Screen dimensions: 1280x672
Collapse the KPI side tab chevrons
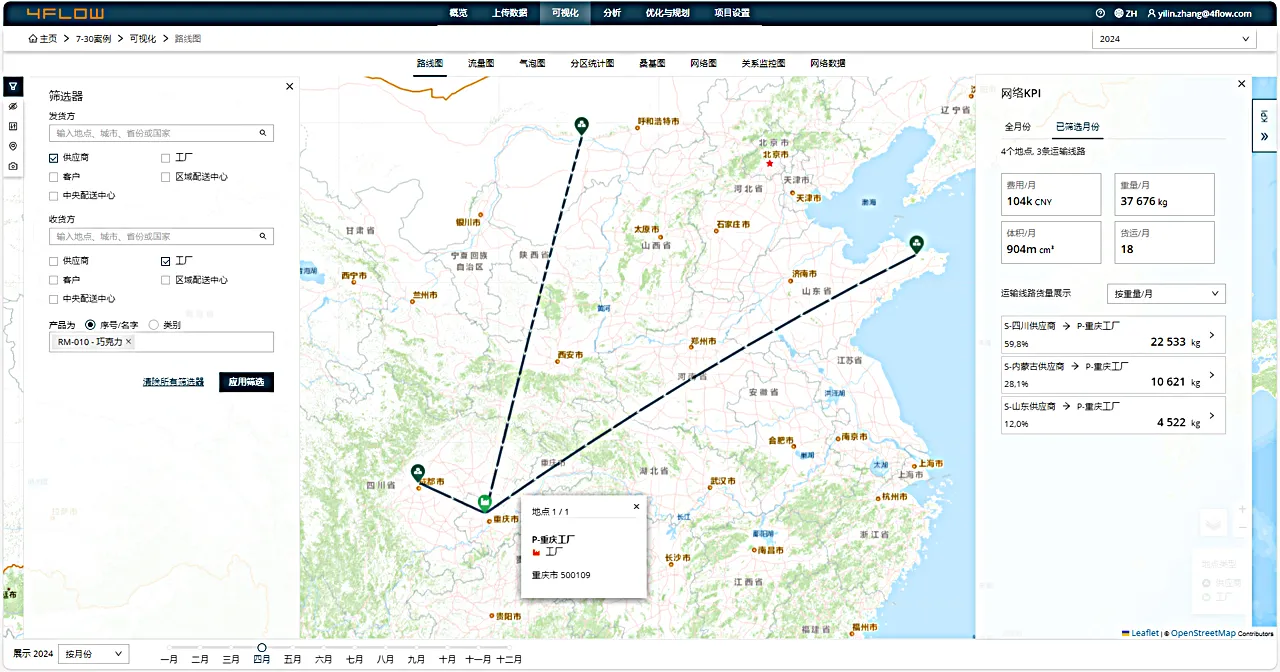(1265, 136)
